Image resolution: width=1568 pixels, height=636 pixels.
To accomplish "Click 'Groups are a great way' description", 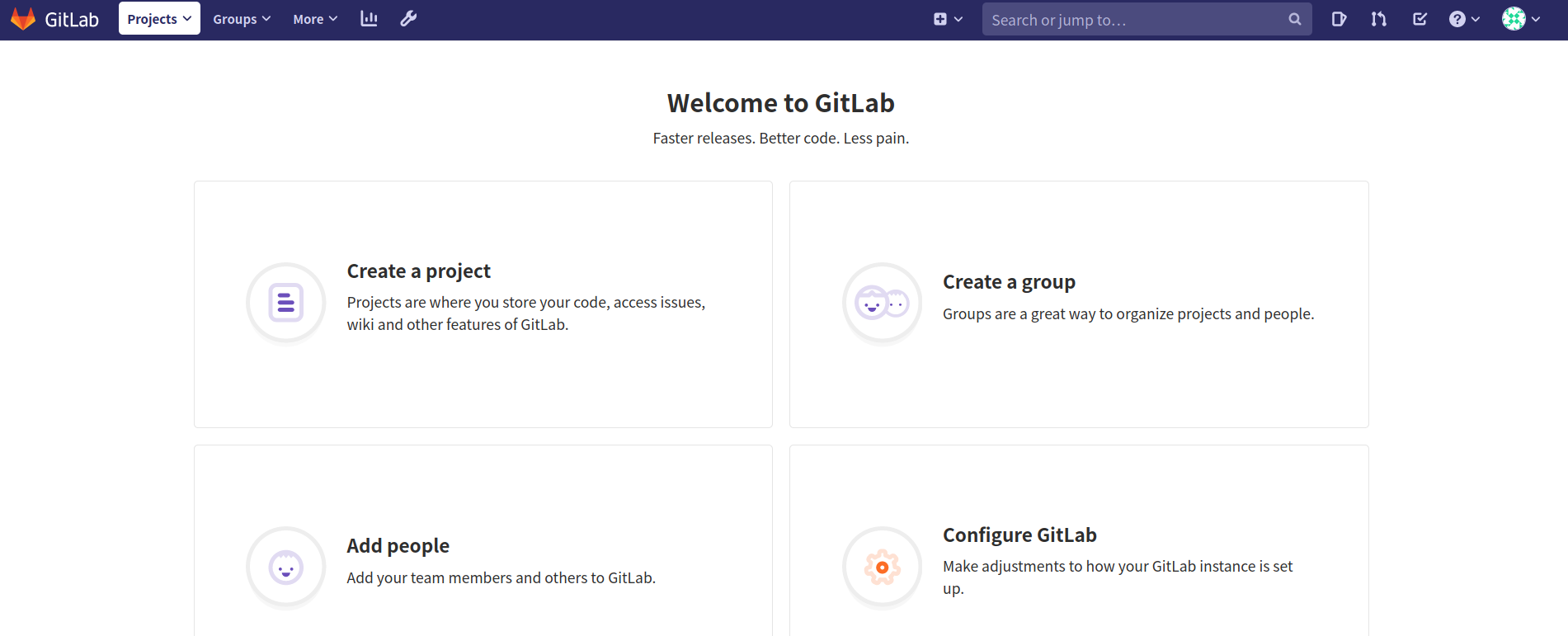I will coord(1128,314).
